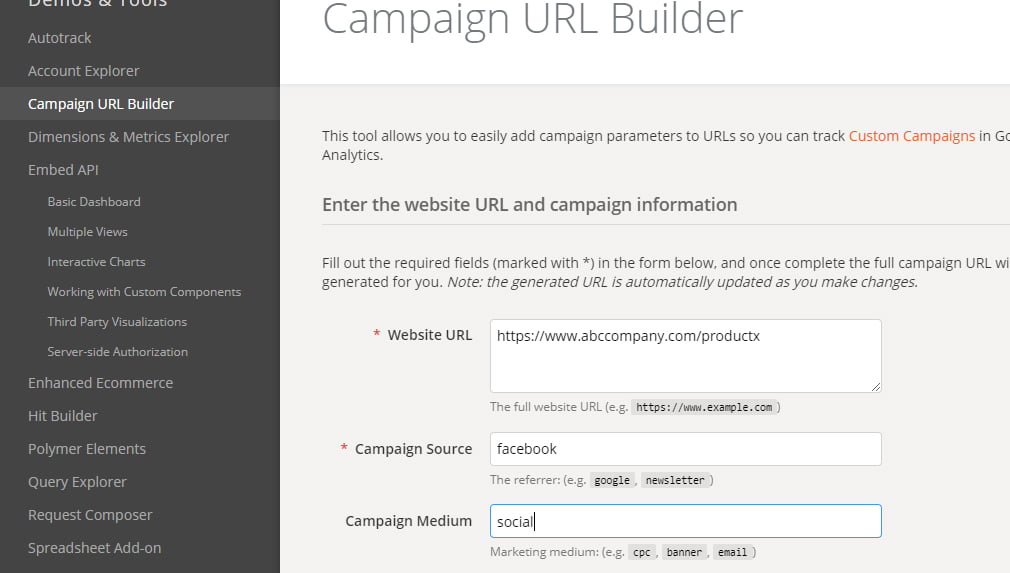The width and height of the screenshot is (1010, 573).
Task: Open Request Composer in the sidebar
Action: (x=90, y=515)
